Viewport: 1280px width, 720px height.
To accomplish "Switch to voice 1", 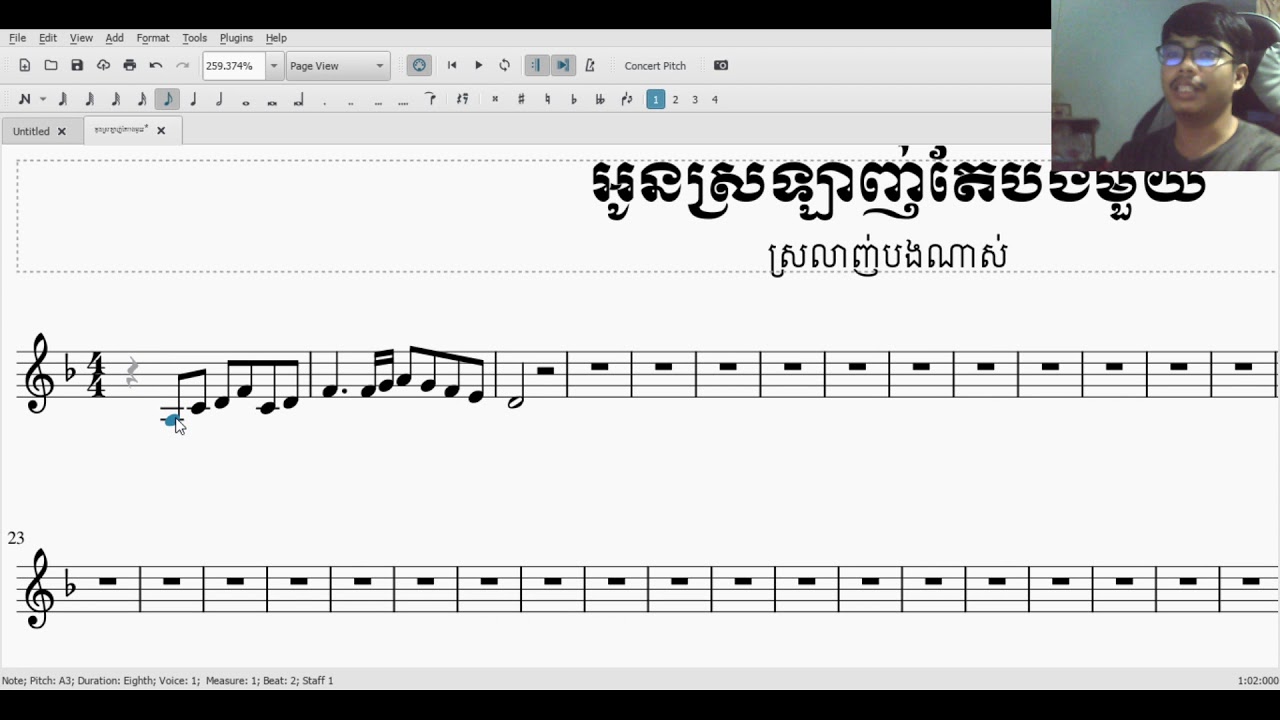I will [x=655, y=100].
